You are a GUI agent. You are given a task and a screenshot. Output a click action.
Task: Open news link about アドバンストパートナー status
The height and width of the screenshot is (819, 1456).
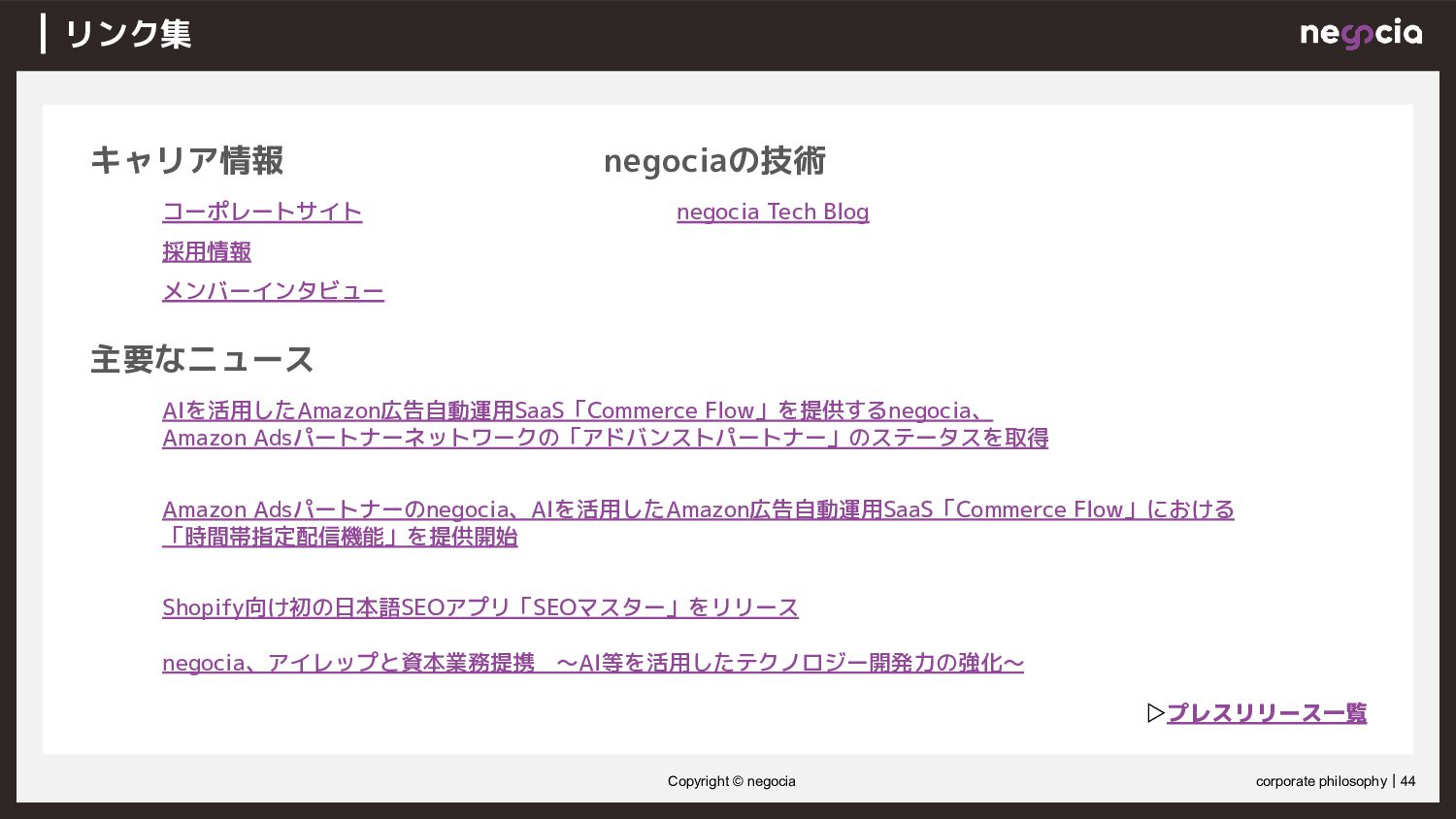point(606,424)
